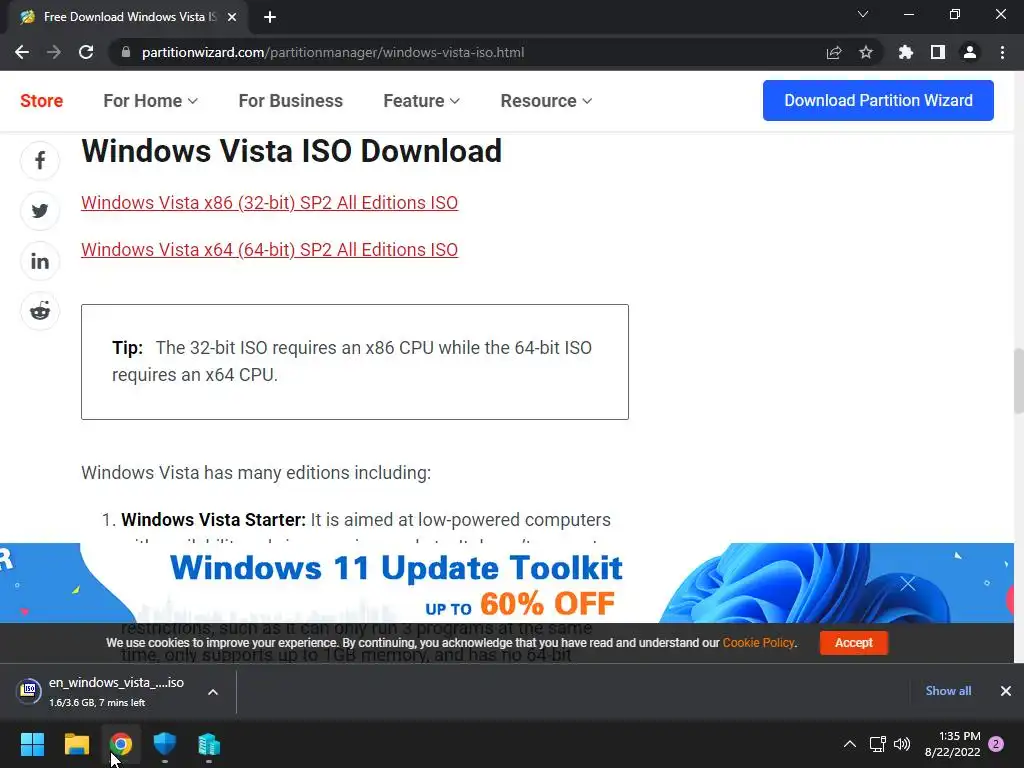The width and height of the screenshot is (1024, 768).
Task: Expand the Resource menu
Action: (547, 101)
